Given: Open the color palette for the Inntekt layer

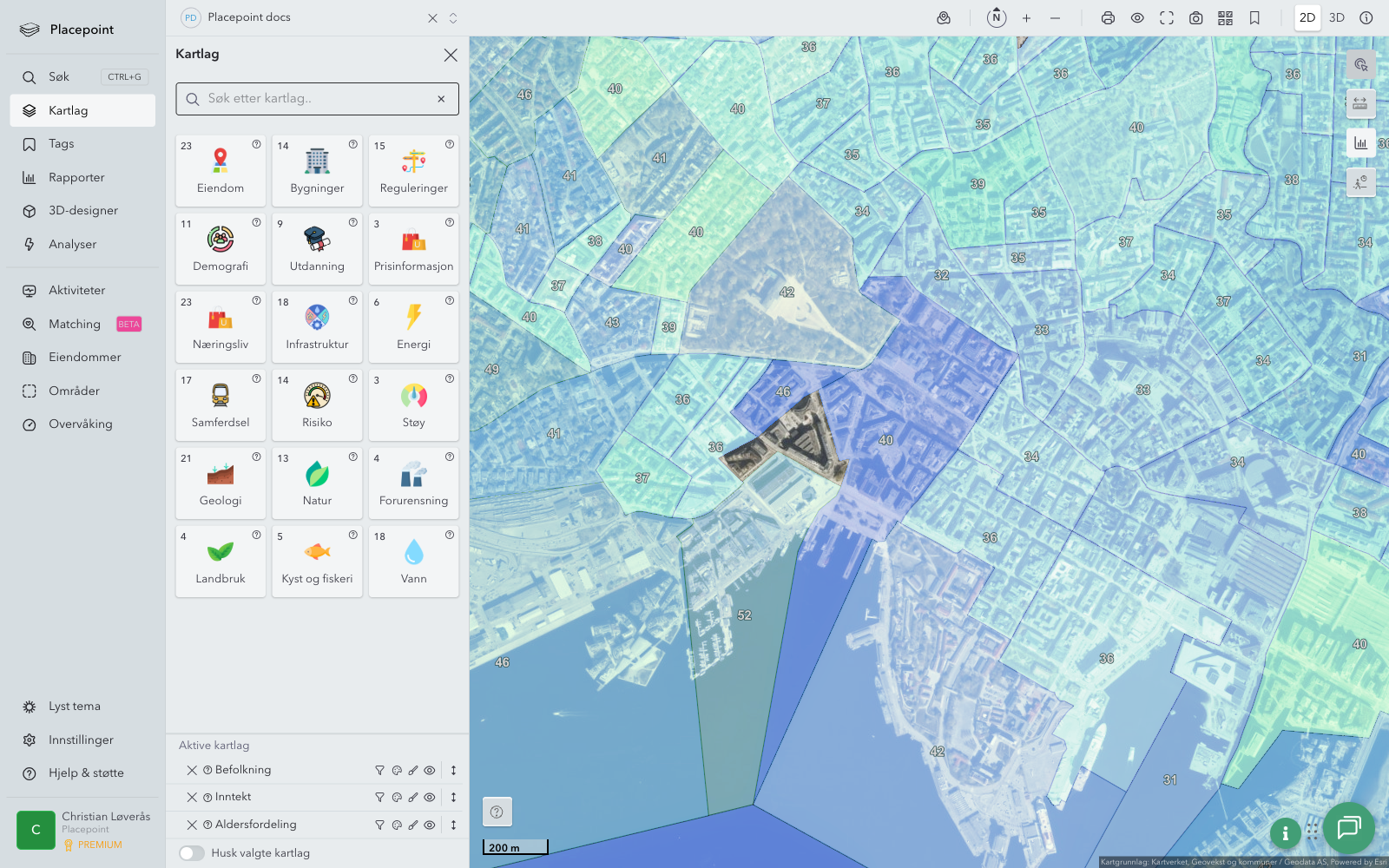Looking at the screenshot, I should click(x=397, y=797).
